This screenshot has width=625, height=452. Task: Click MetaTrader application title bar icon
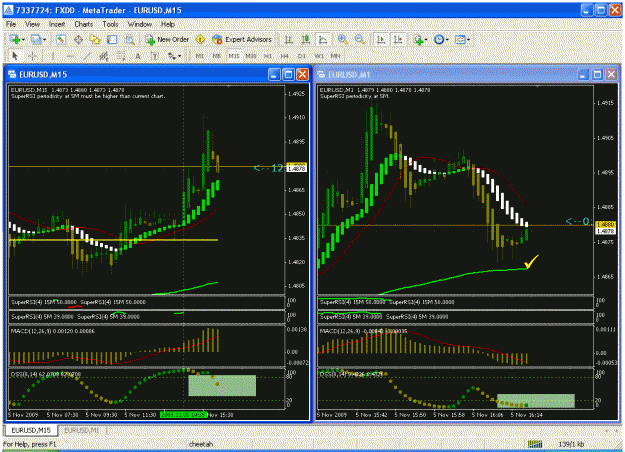coord(9,10)
